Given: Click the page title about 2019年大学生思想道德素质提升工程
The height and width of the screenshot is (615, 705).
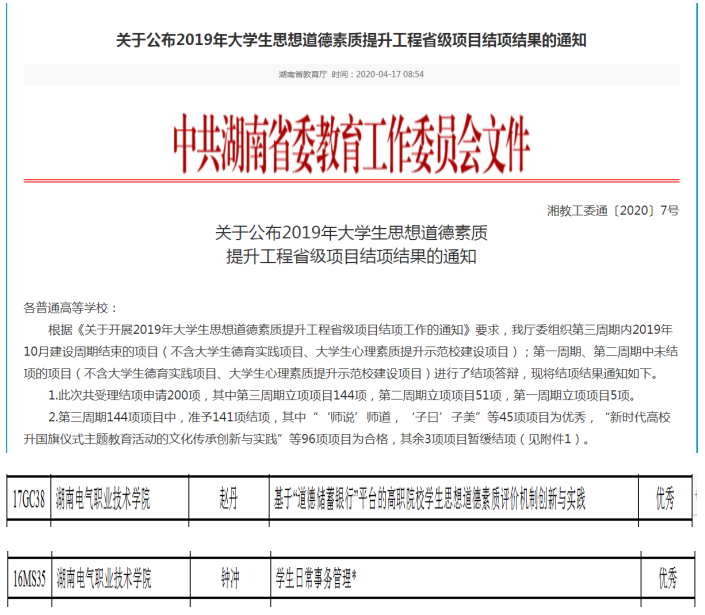Looking at the screenshot, I should [x=351, y=40].
